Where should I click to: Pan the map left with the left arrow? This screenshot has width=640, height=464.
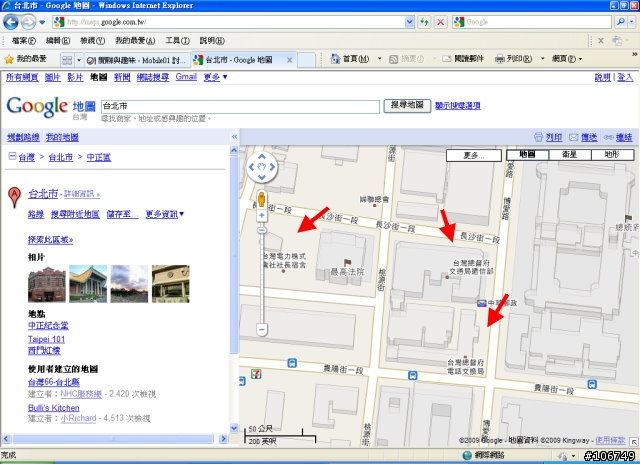click(251, 167)
